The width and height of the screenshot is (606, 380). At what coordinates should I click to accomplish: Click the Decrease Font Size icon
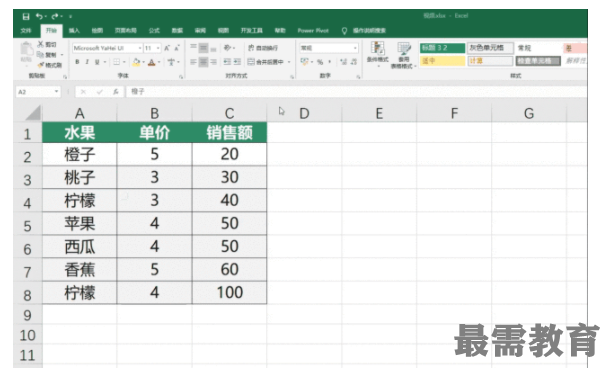177,48
